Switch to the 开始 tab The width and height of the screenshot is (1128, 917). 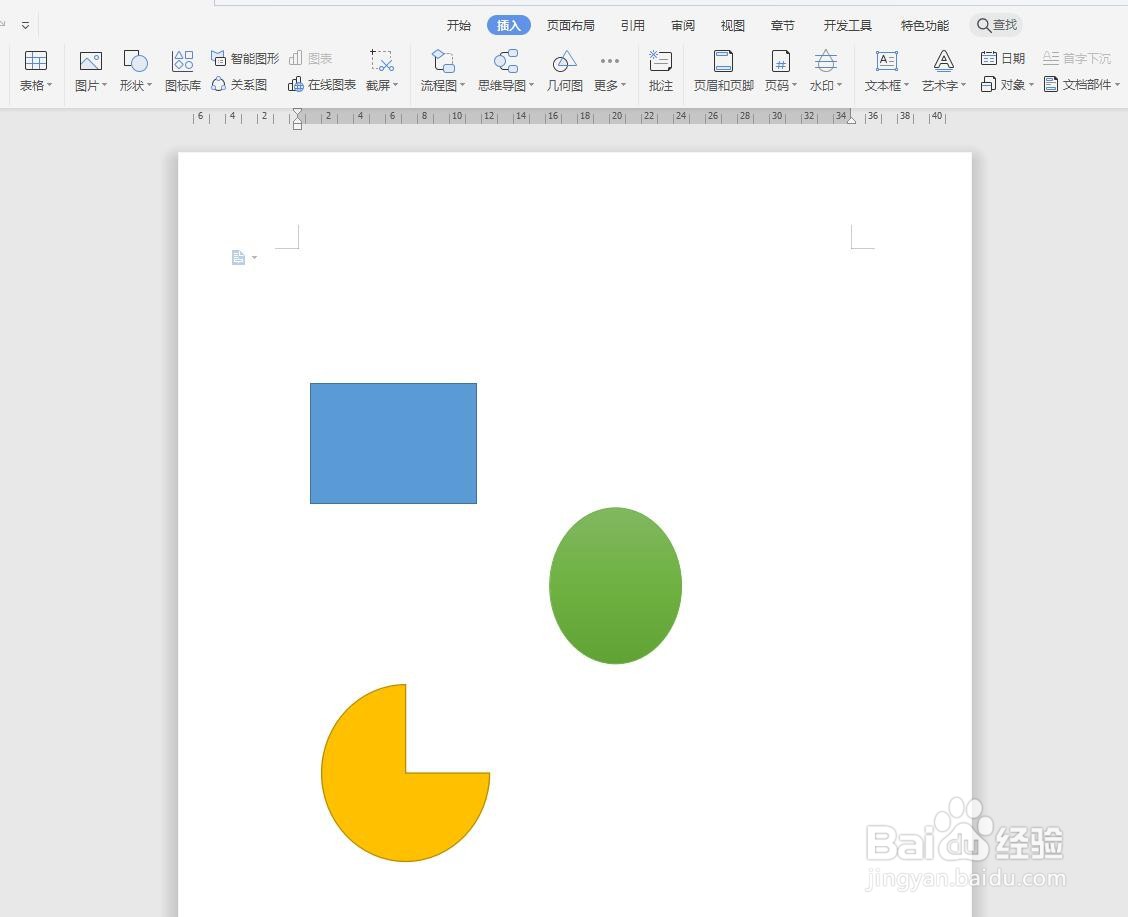(x=458, y=25)
